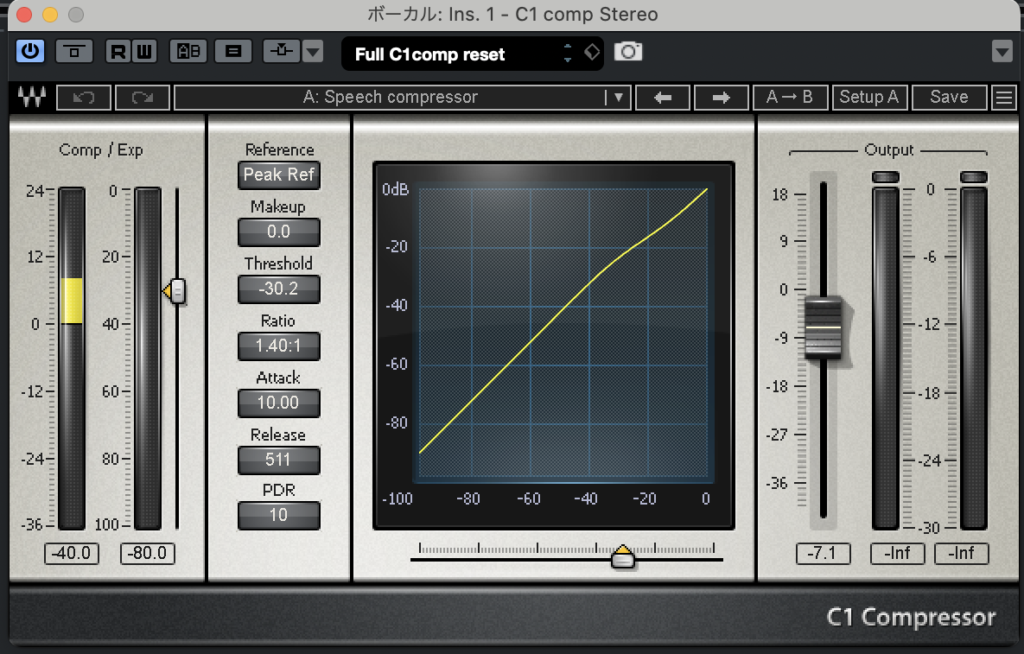Enable Read automation R button
The image size is (1024, 654).
[119, 51]
